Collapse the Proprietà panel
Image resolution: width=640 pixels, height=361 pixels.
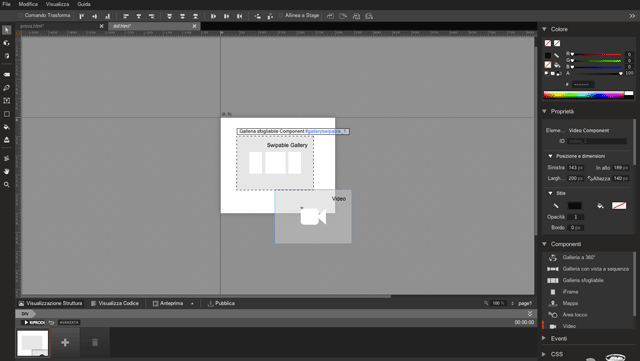544,111
